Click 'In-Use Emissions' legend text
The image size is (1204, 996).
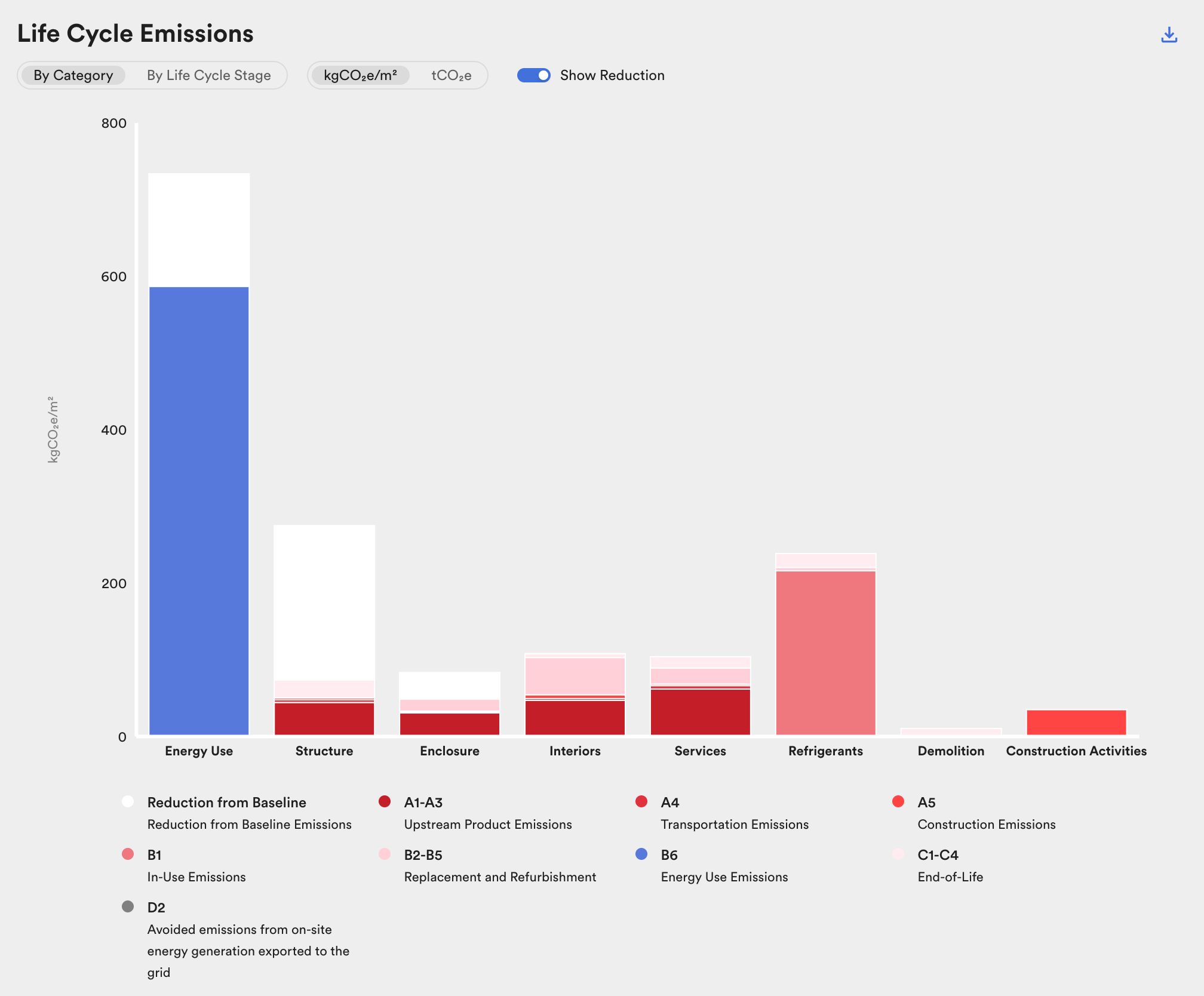tap(196, 877)
